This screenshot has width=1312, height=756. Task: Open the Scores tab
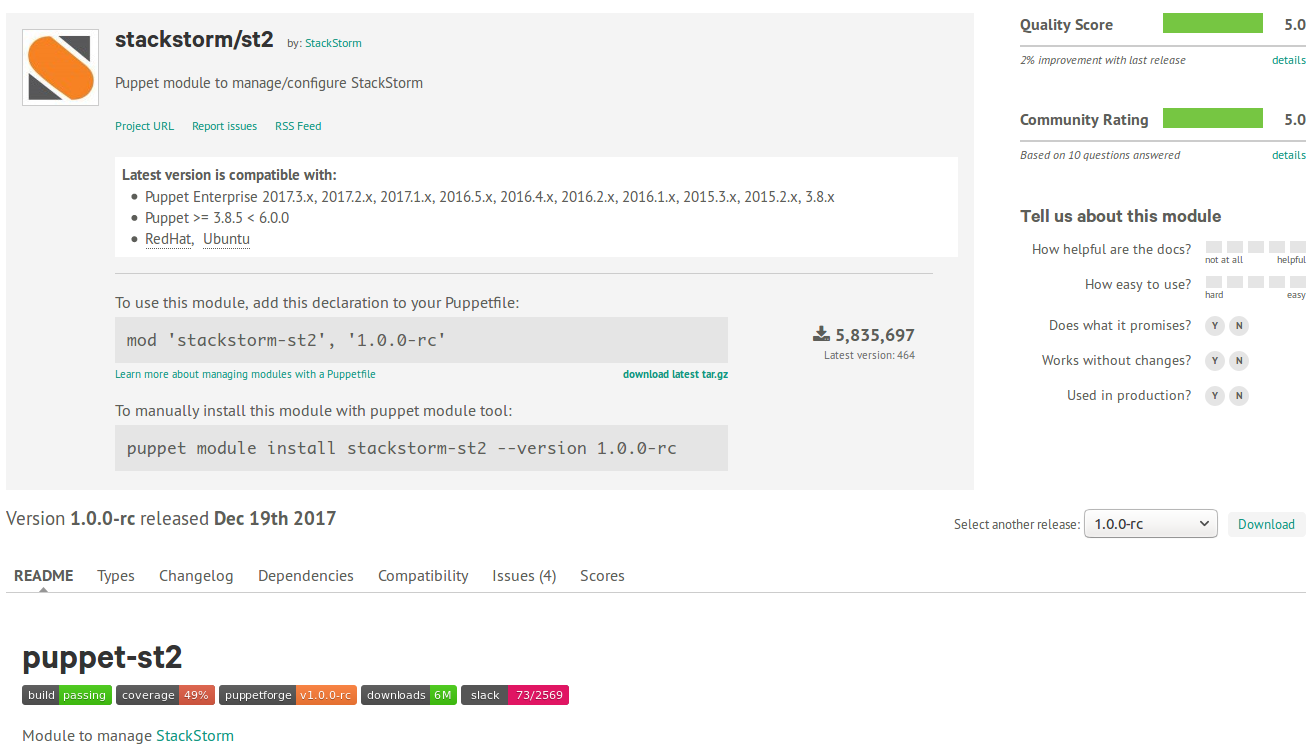(x=602, y=576)
